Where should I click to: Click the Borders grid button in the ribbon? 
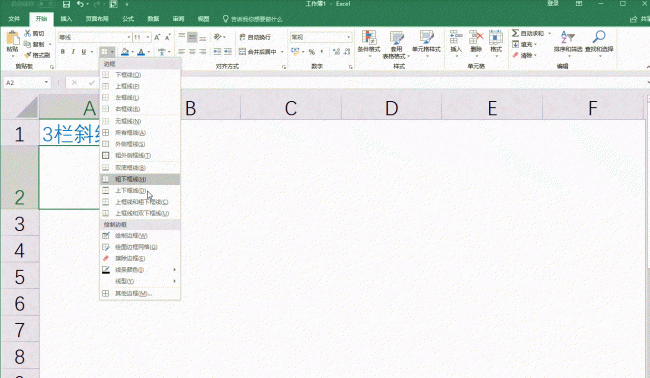pos(104,52)
